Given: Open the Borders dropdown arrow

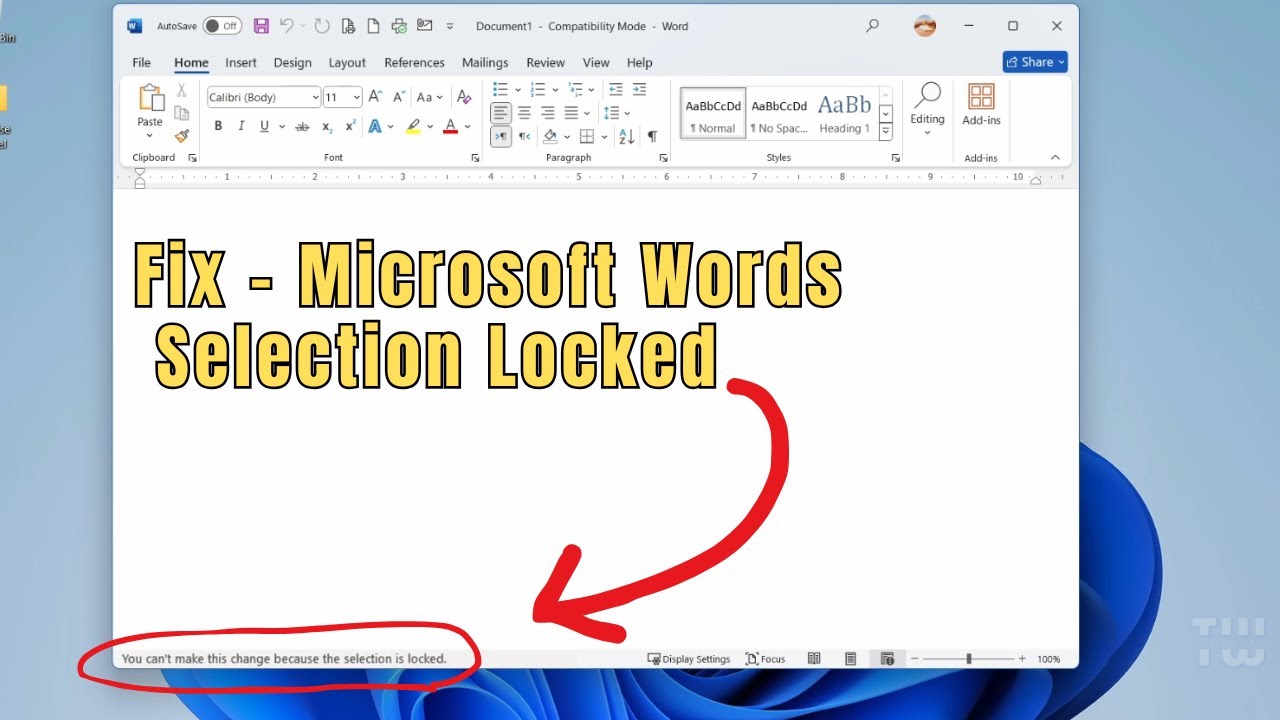Looking at the screenshot, I should tap(604, 136).
